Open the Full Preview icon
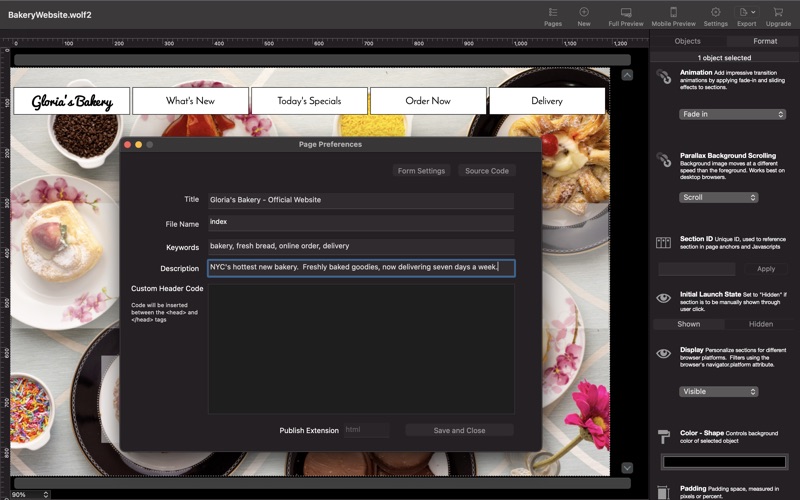This screenshot has width=800, height=500. tap(626, 12)
